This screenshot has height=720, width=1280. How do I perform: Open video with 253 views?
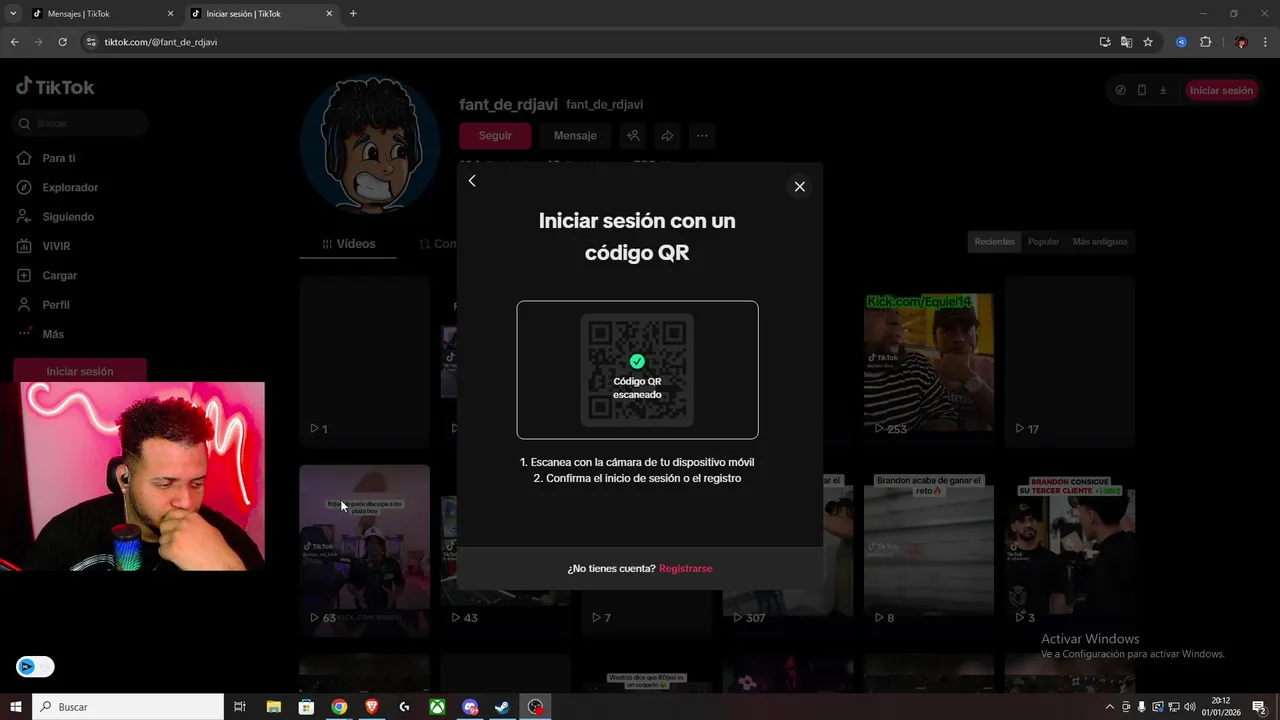click(x=929, y=362)
